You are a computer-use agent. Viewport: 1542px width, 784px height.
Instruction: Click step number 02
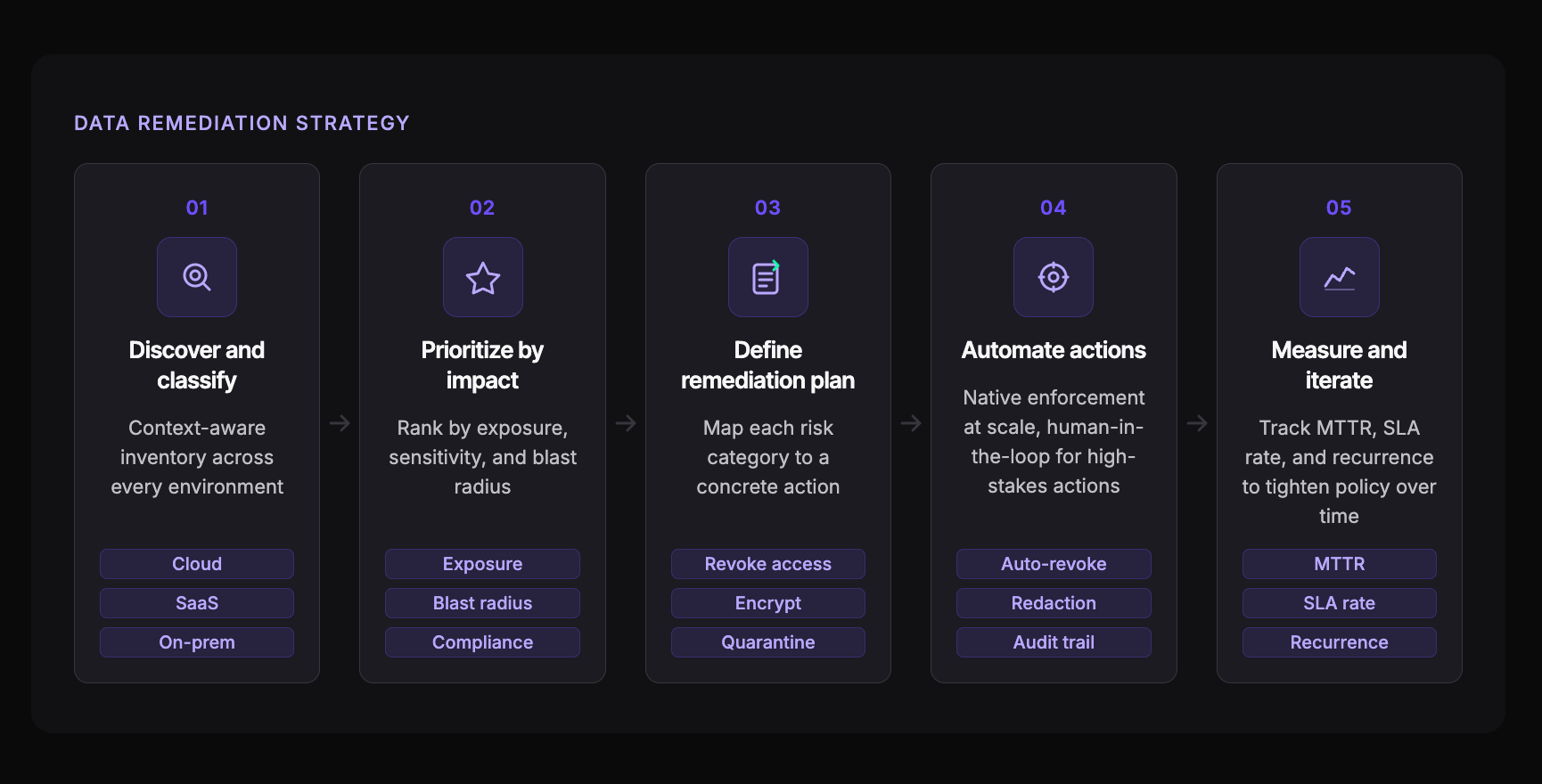(x=482, y=208)
